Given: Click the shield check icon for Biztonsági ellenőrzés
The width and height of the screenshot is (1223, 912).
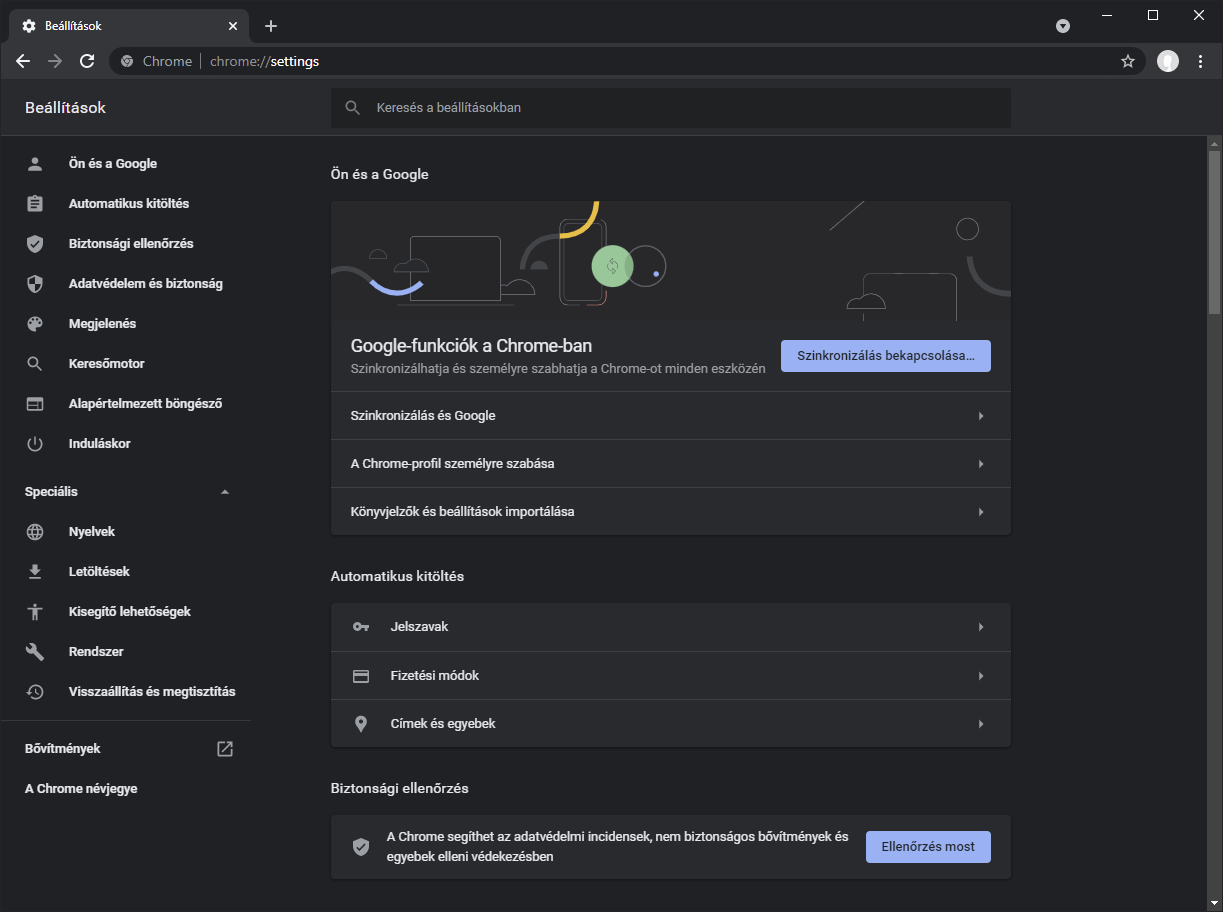Looking at the screenshot, I should pos(35,243).
